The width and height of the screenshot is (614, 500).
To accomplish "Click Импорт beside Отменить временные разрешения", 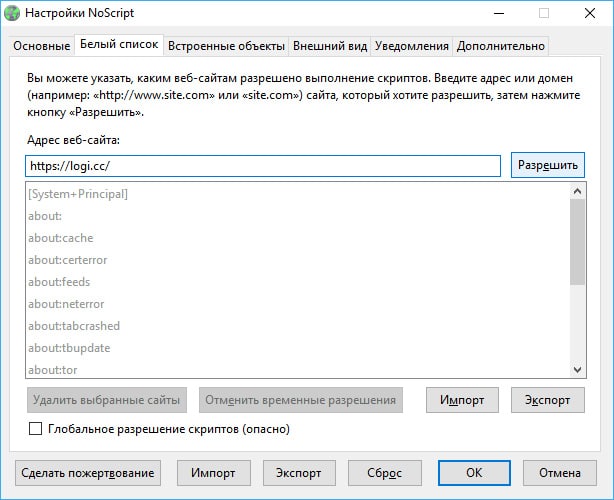I will click(462, 400).
